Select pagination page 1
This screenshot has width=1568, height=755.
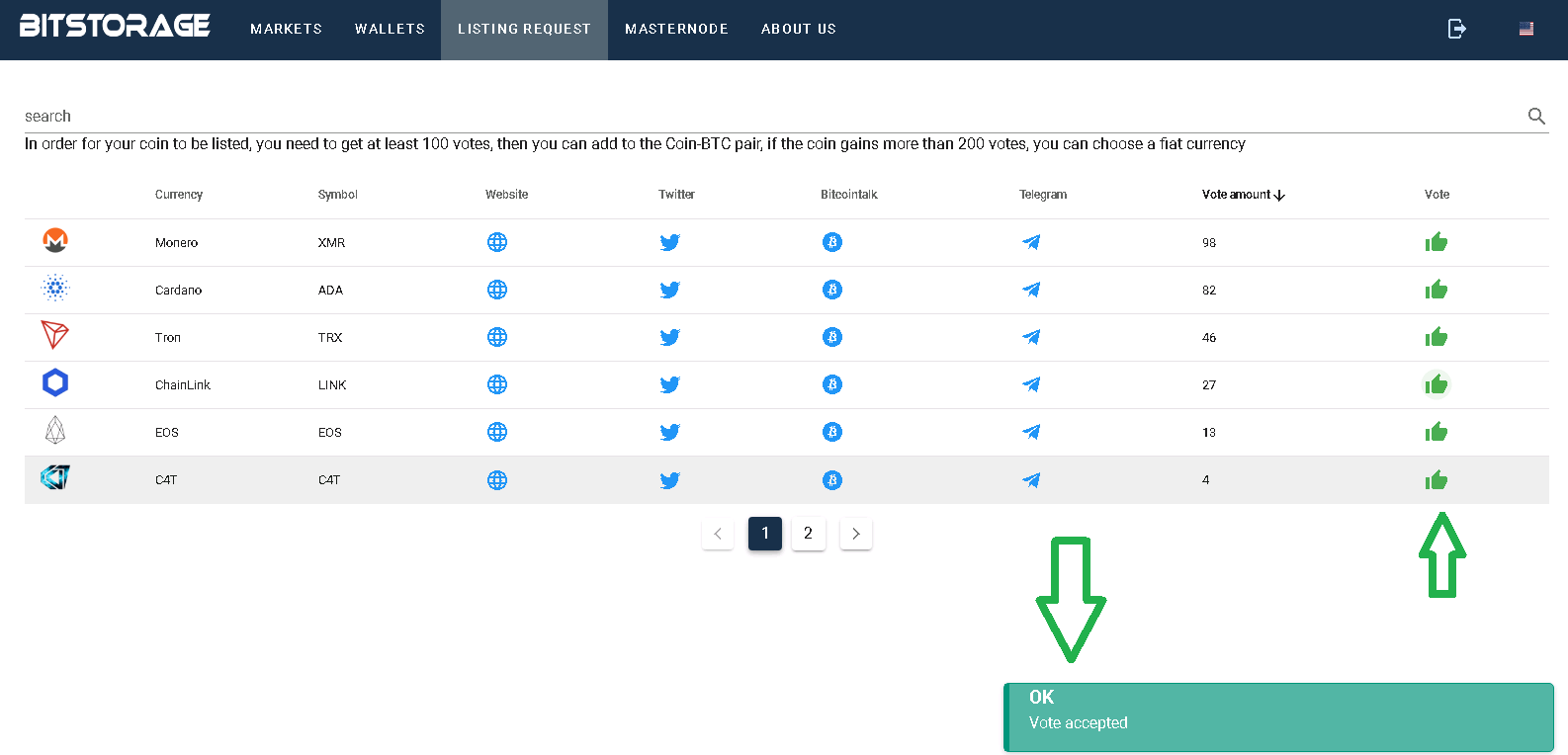(x=765, y=534)
